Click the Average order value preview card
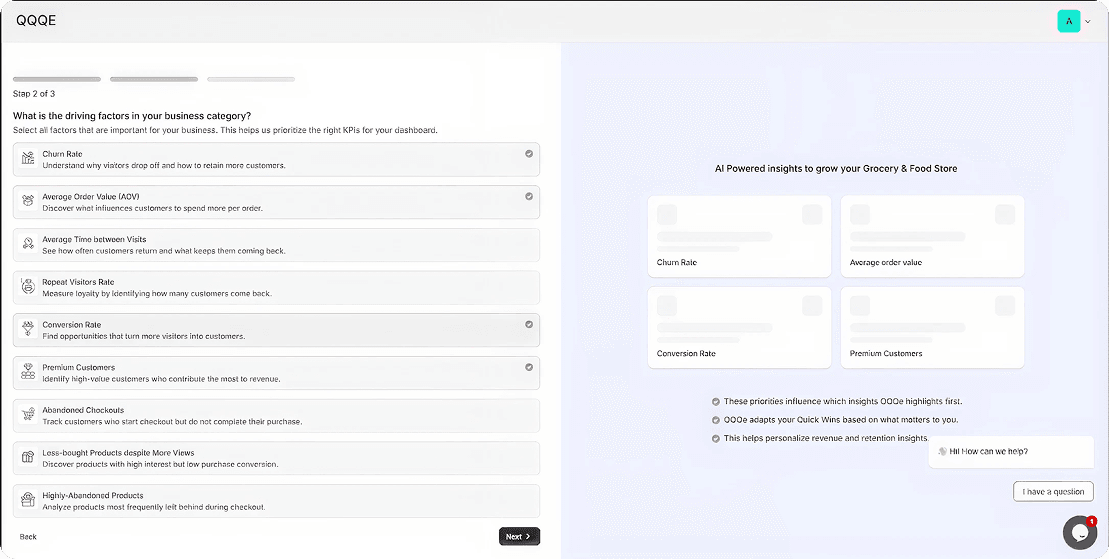 [932, 236]
